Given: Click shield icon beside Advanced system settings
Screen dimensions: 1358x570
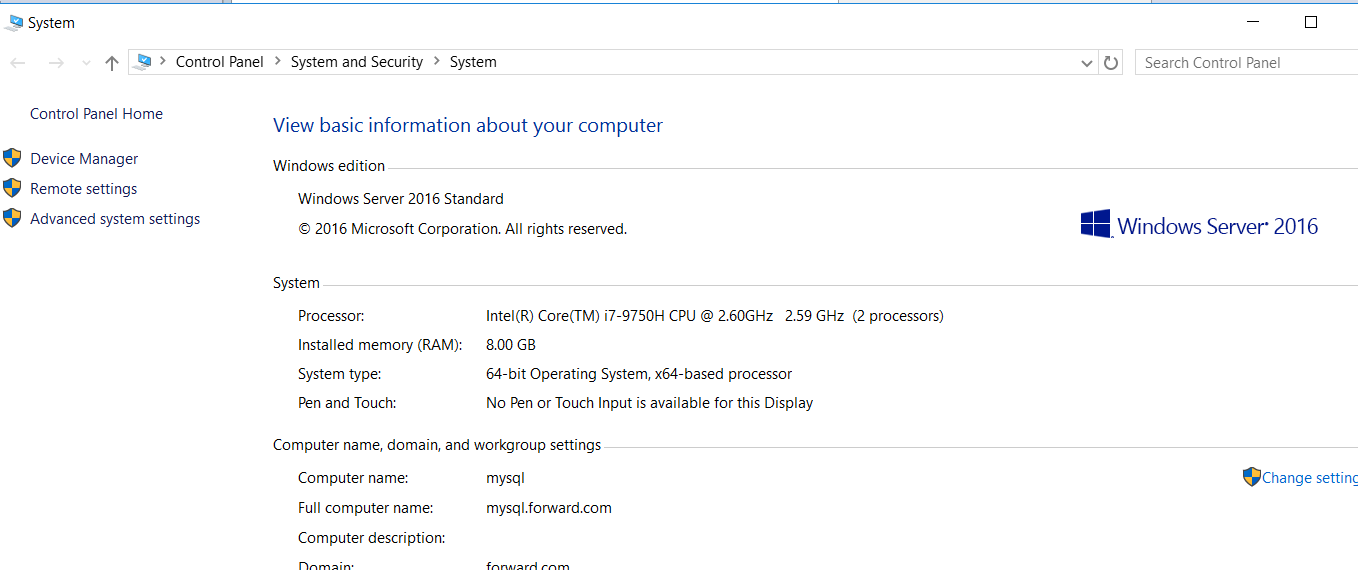Looking at the screenshot, I should [x=12, y=218].
